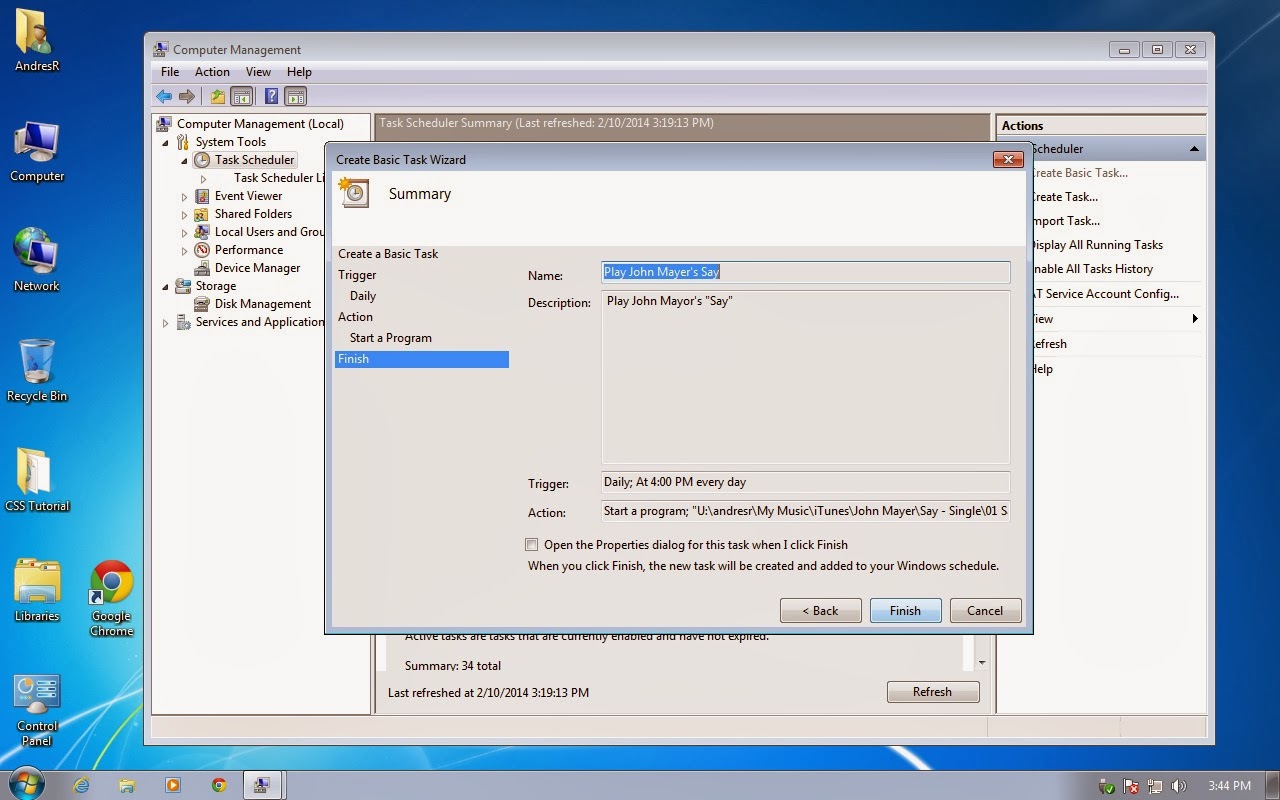The width and height of the screenshot is (1280, 800).
Task: Select the Recycle Bin desktop icon
Action: 37,371
